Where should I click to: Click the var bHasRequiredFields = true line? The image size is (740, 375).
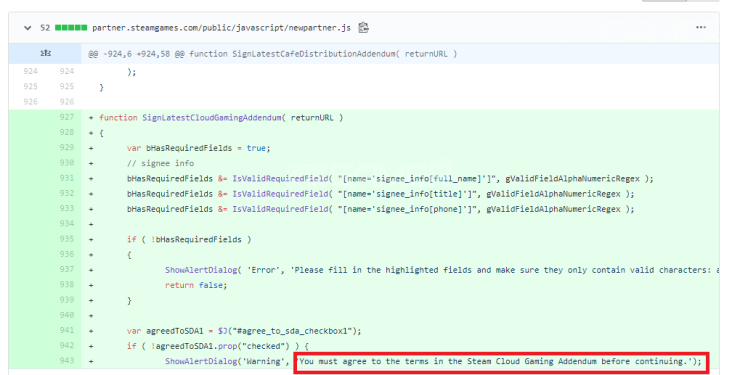(198, 148)
